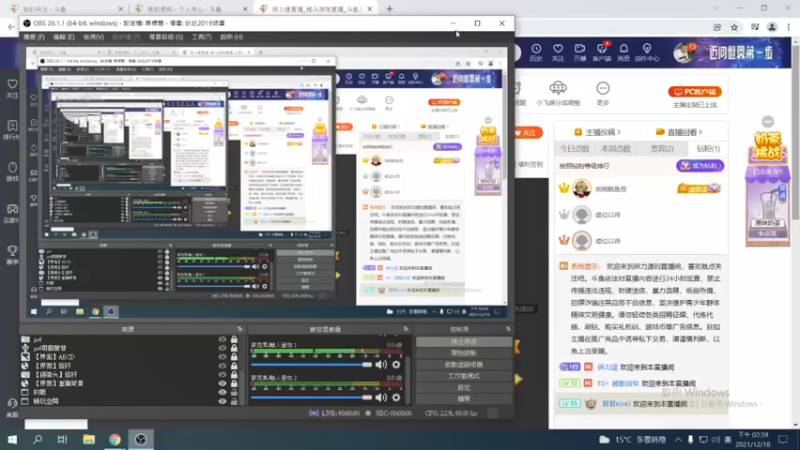Click the orange PC客户端 button
Screen dimensions: 800x450
pyautogui.click(x=695, y=92)
